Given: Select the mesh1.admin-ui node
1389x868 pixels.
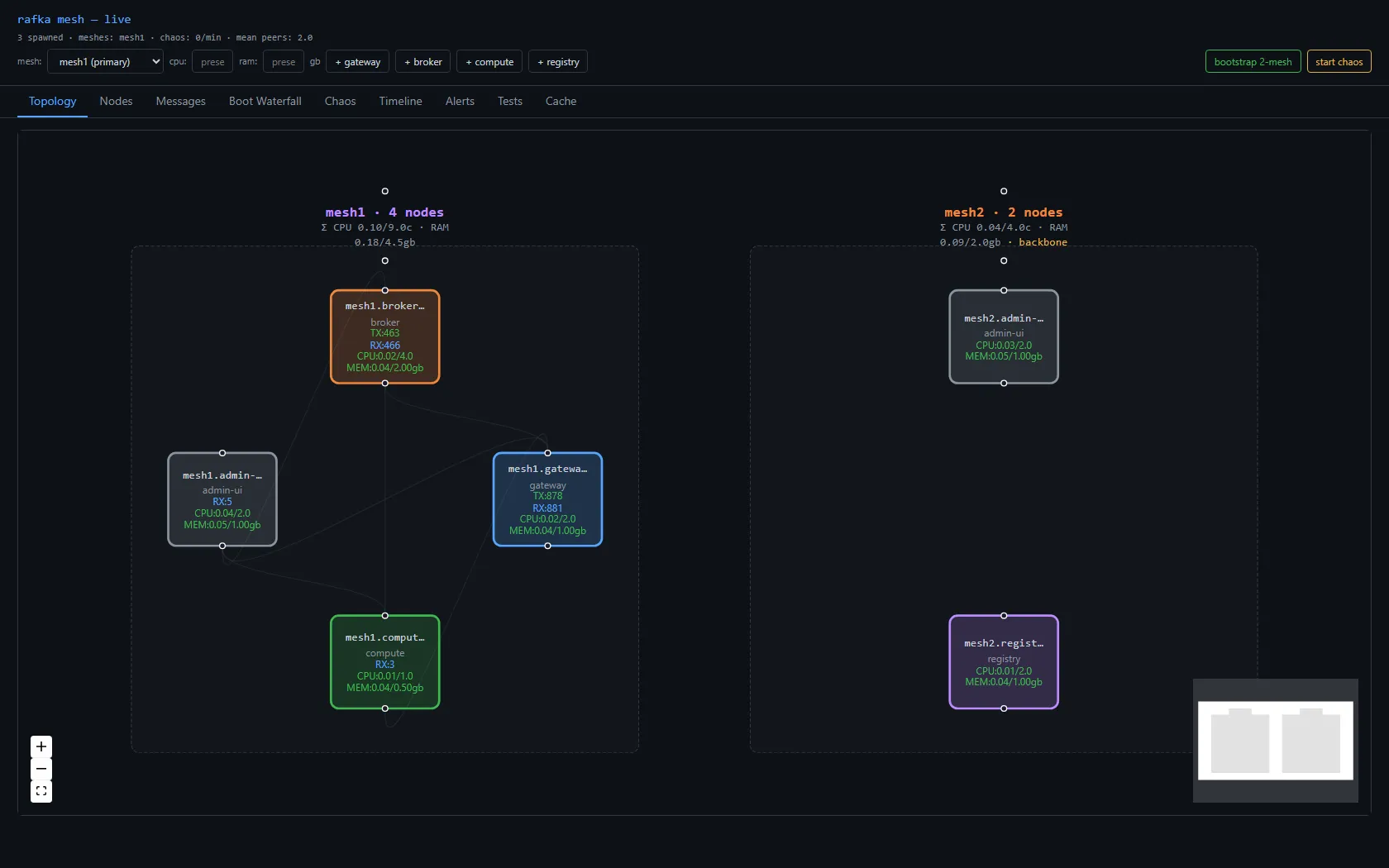Looking at the screenshot, I should (222, 499).
